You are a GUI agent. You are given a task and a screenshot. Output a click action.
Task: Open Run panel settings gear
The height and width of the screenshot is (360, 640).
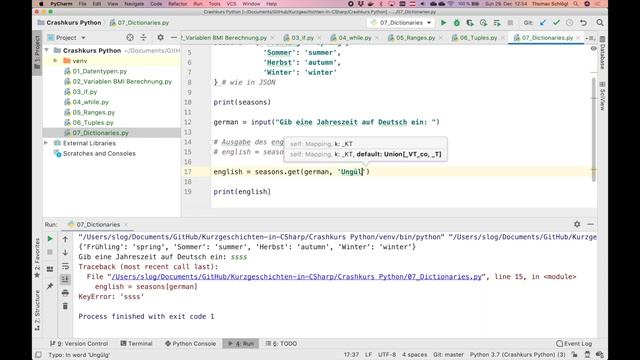point(577,224)
